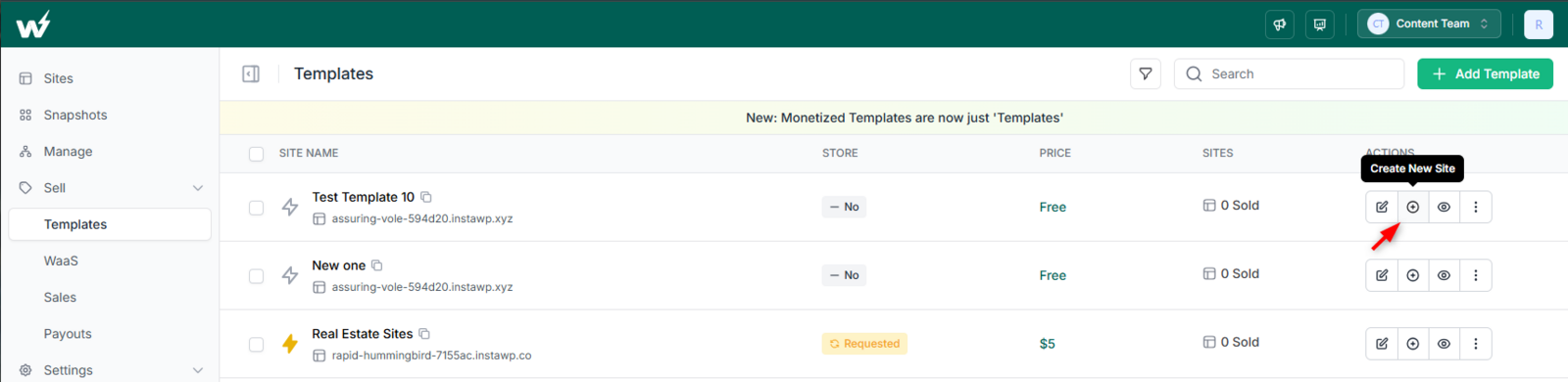Click the Requested store status badge
Screen dimensions: 1568x382
point(865,344)
